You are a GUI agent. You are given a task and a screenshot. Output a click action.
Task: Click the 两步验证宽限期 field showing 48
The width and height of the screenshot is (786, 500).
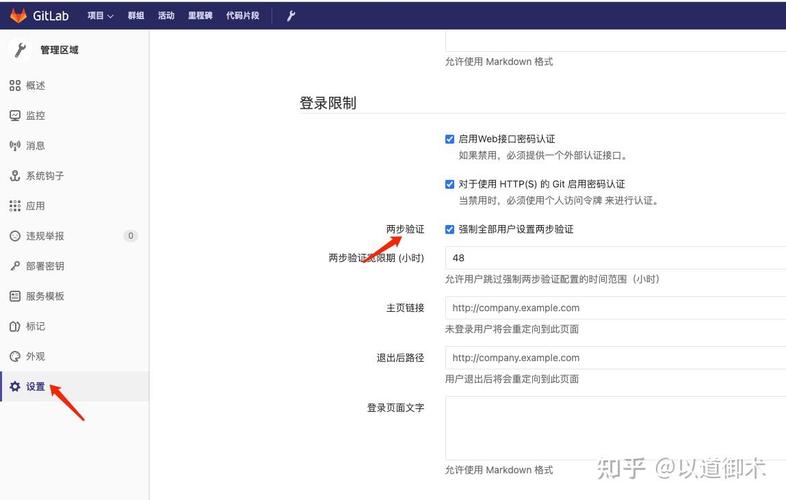615,258
